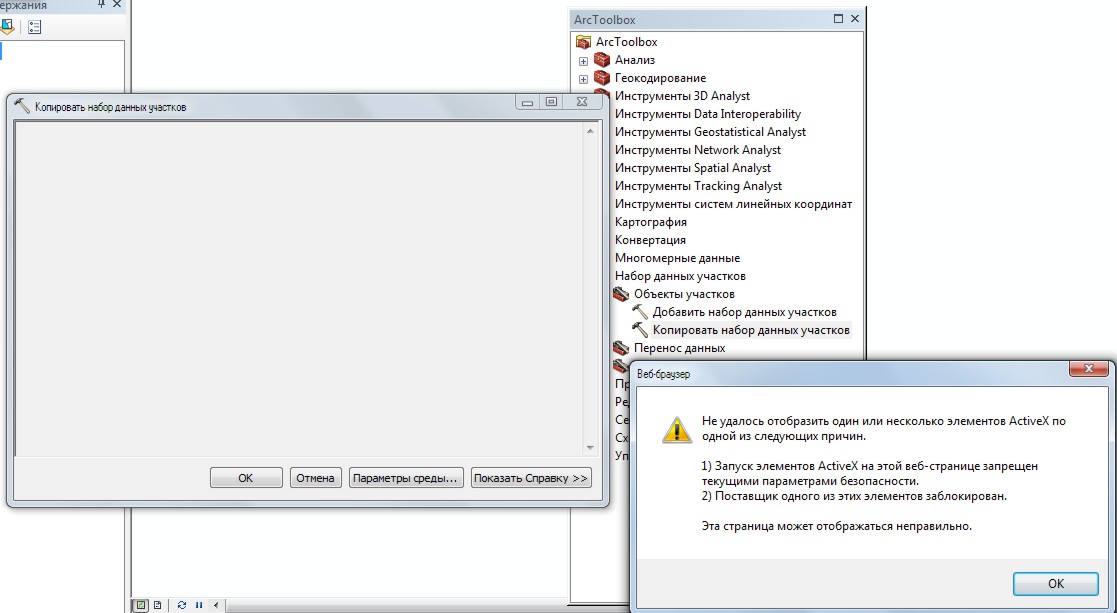Click the warning icon in Веб-браузер dialog
Image resolution: width=1117 pixels, height=613 pixels.
676,429
